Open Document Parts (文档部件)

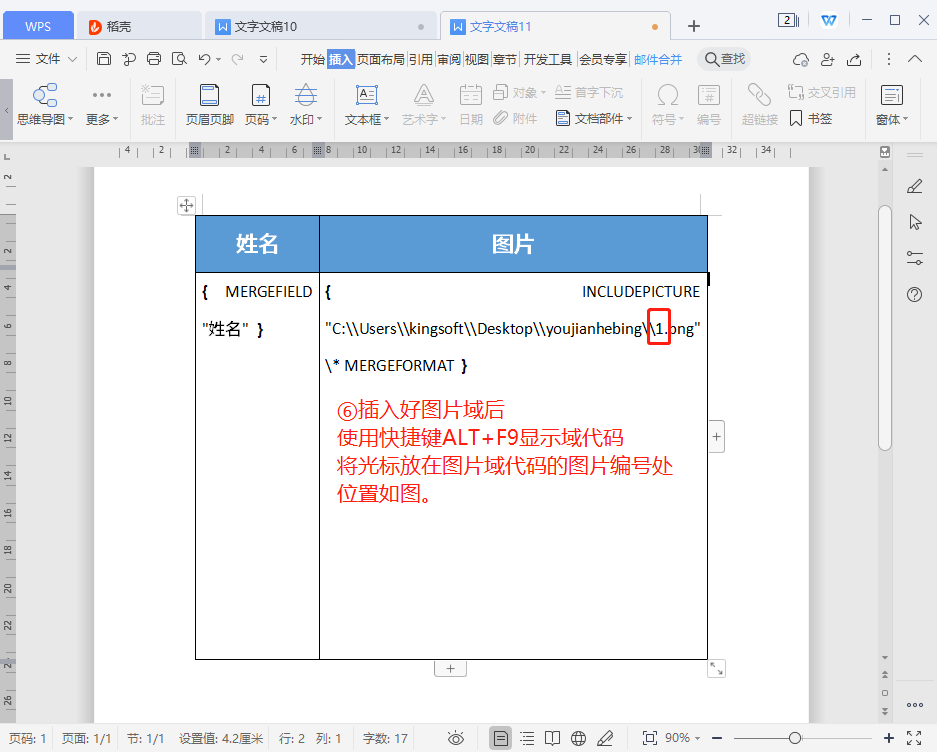pyautogui.click(x=593, y=118)
